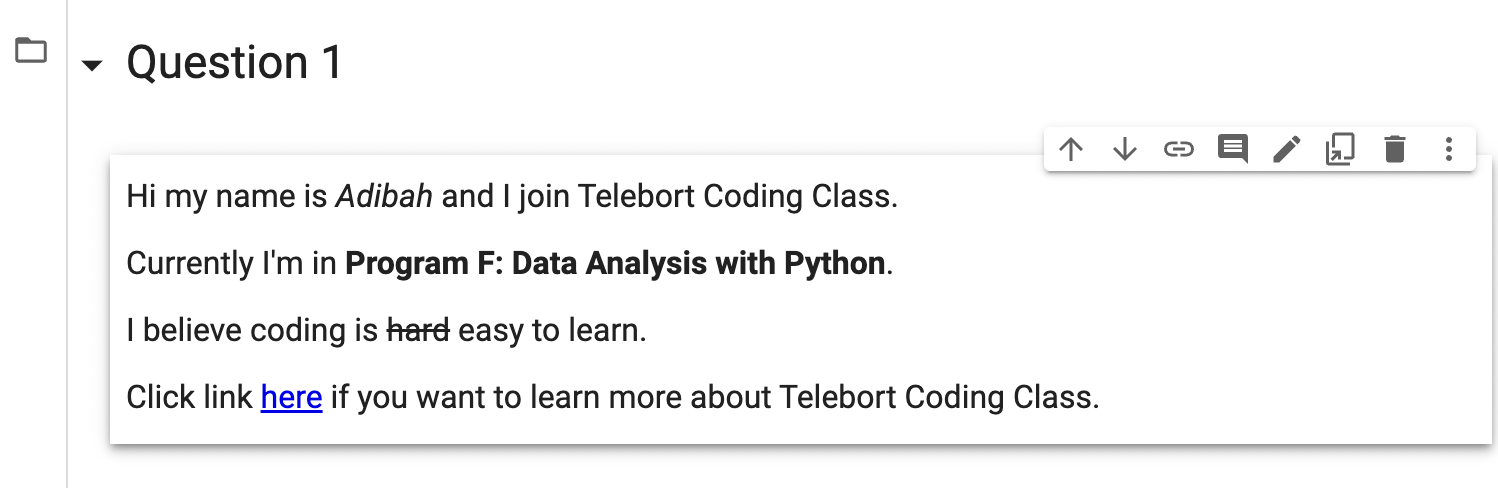1498x488 pixels.
Task: Move cell down with arrow icon
Action: point(1125,150)
